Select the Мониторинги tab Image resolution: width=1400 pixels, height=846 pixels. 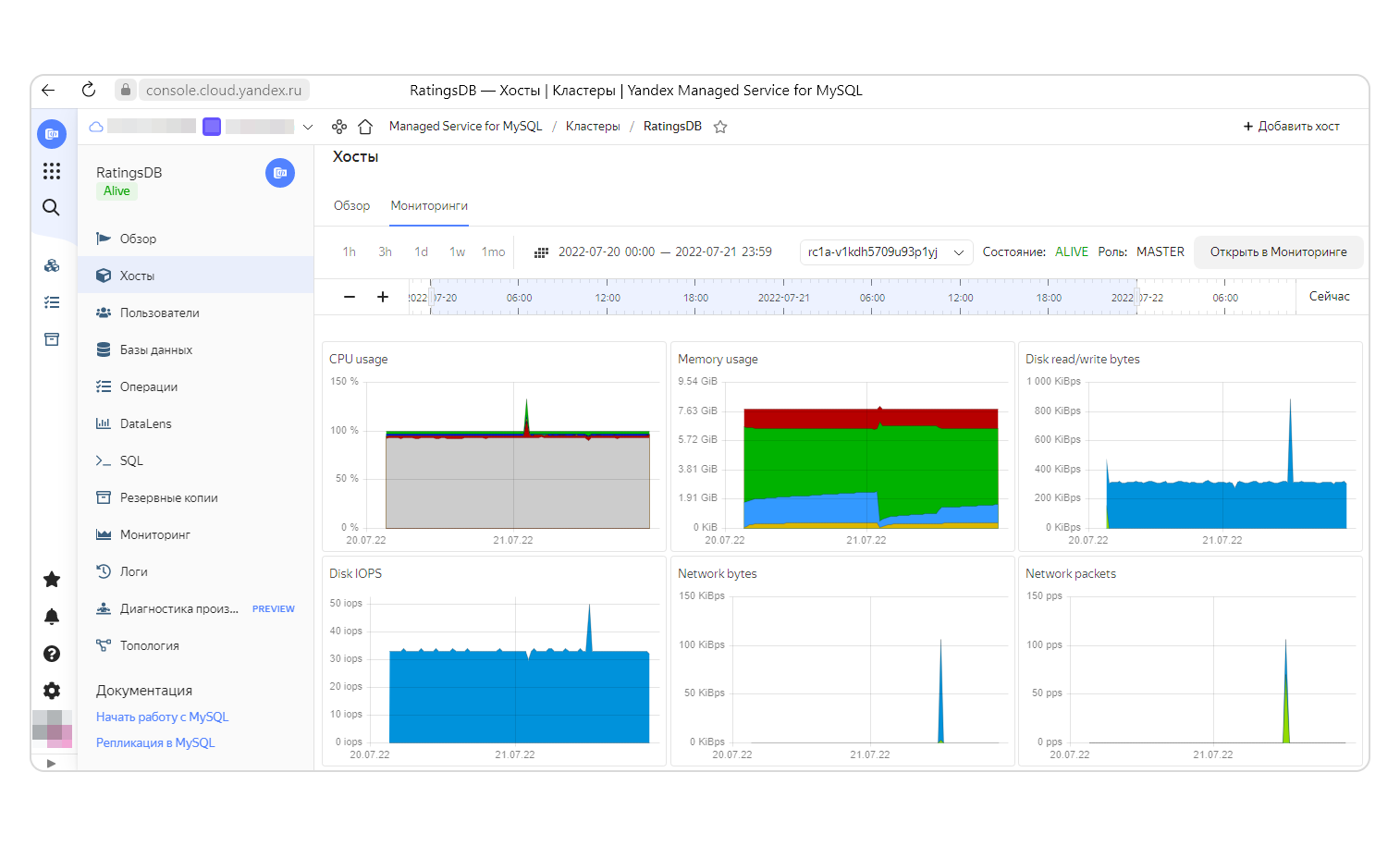pyautogui.click(x=429, y=206)
